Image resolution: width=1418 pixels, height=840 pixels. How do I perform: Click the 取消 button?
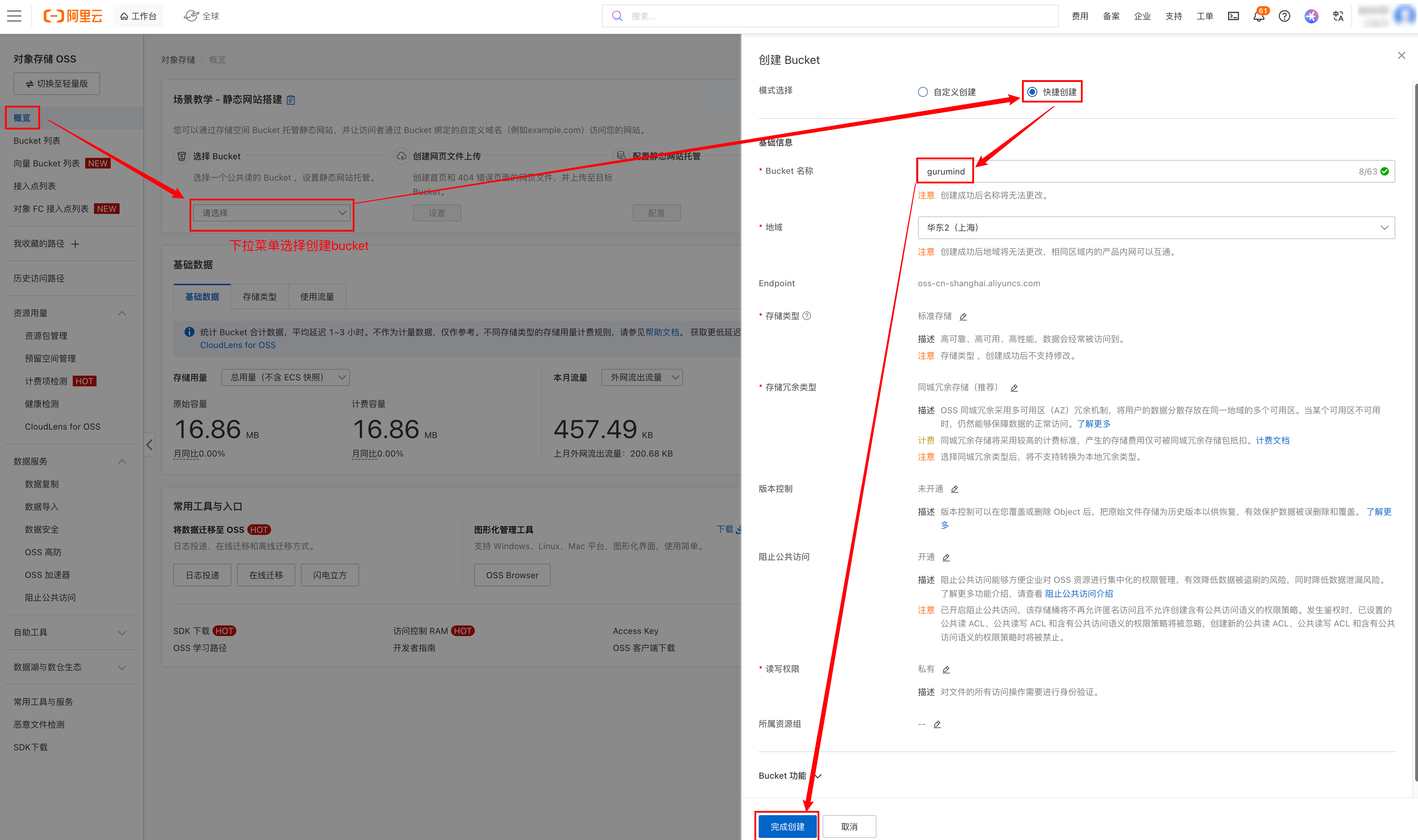click(x=848, y=827)
